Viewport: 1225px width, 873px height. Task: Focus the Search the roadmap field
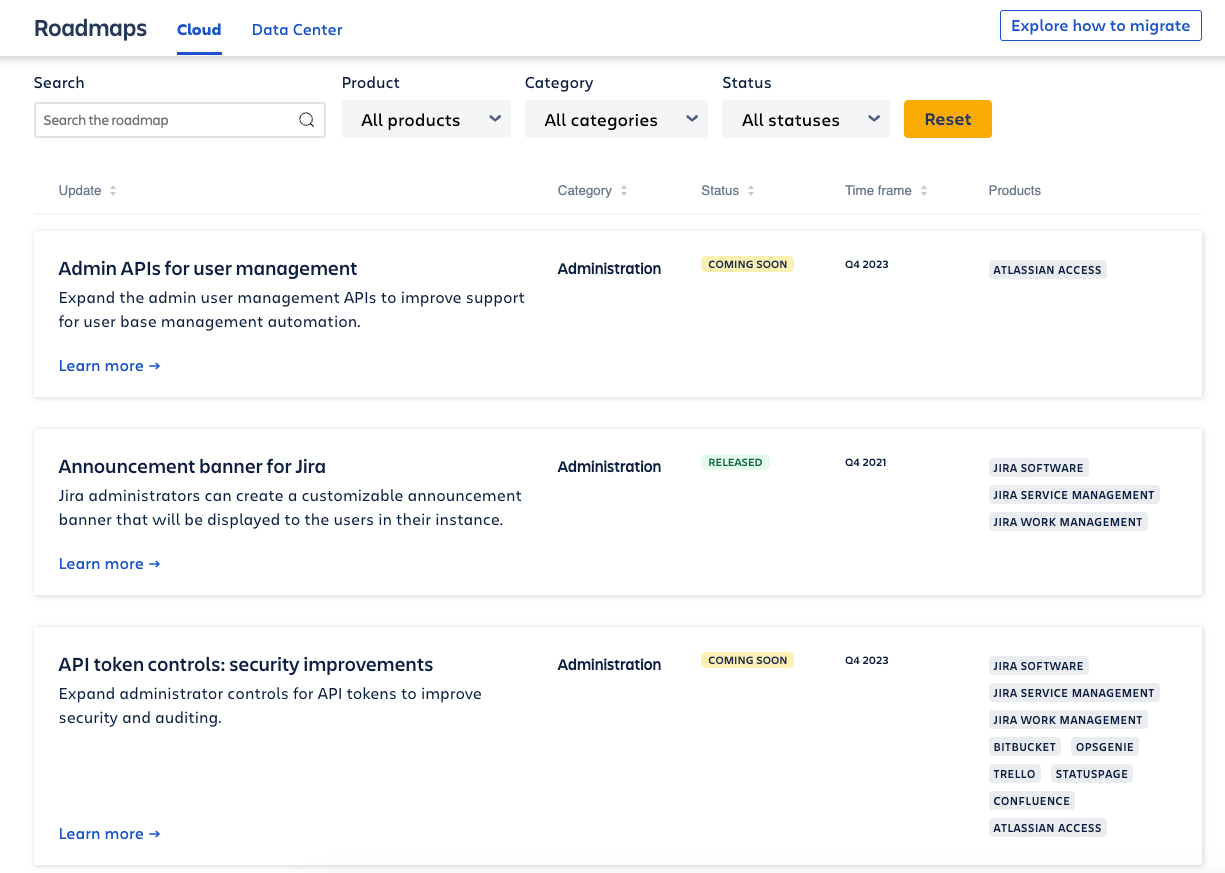pyautogui.click(x=180, y=120)
